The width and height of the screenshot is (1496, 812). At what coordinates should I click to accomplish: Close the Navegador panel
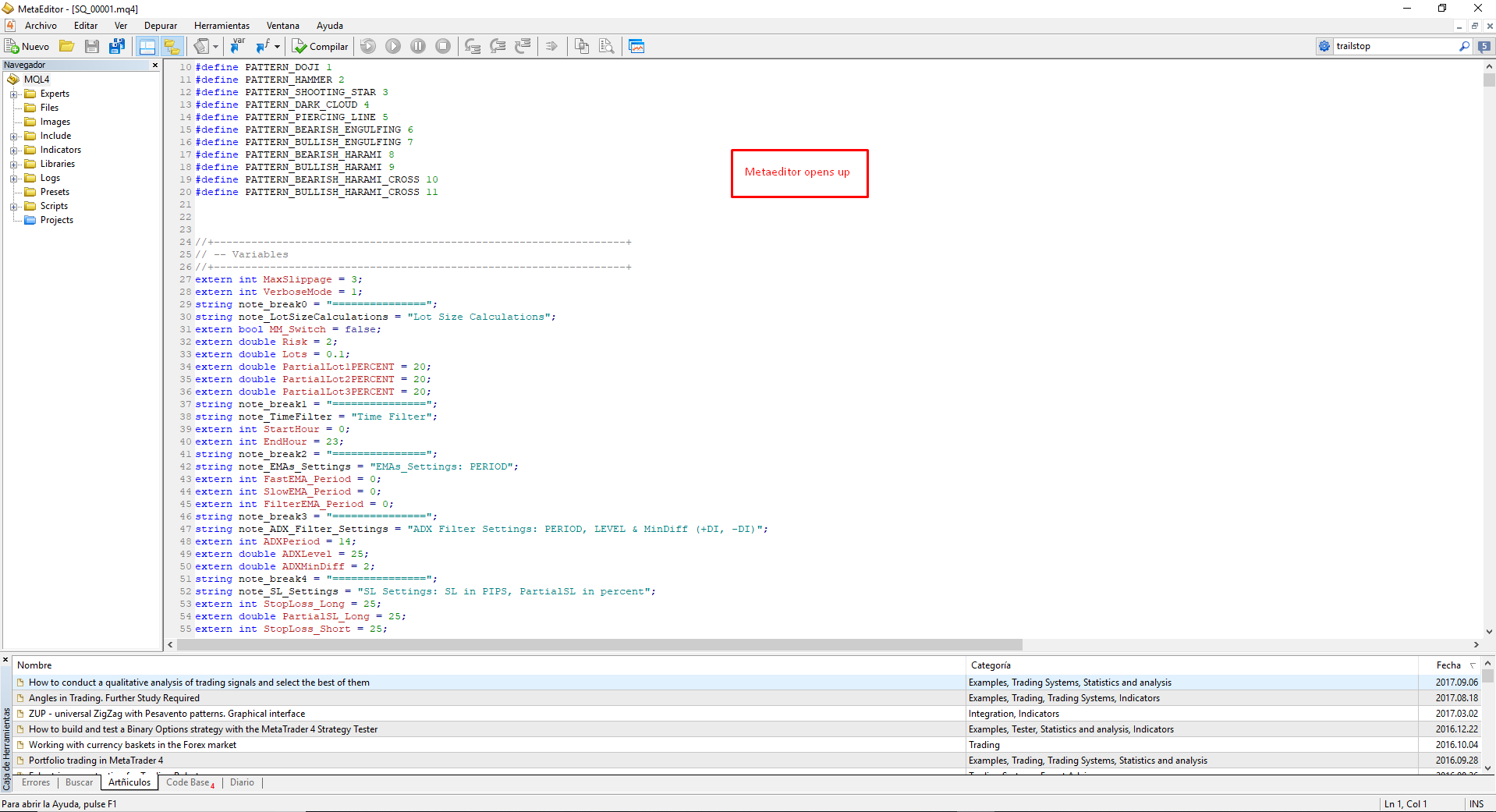click(x=155, y=65)
